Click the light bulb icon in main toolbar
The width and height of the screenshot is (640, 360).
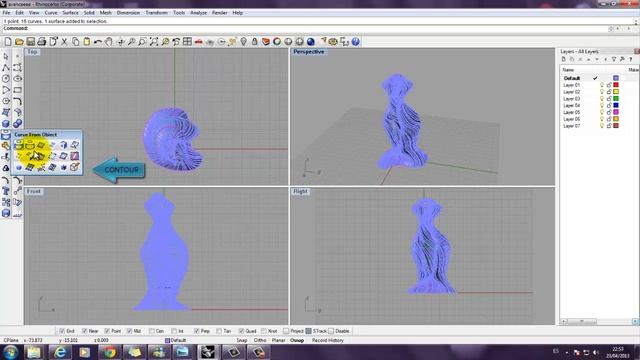pos(244,42)
